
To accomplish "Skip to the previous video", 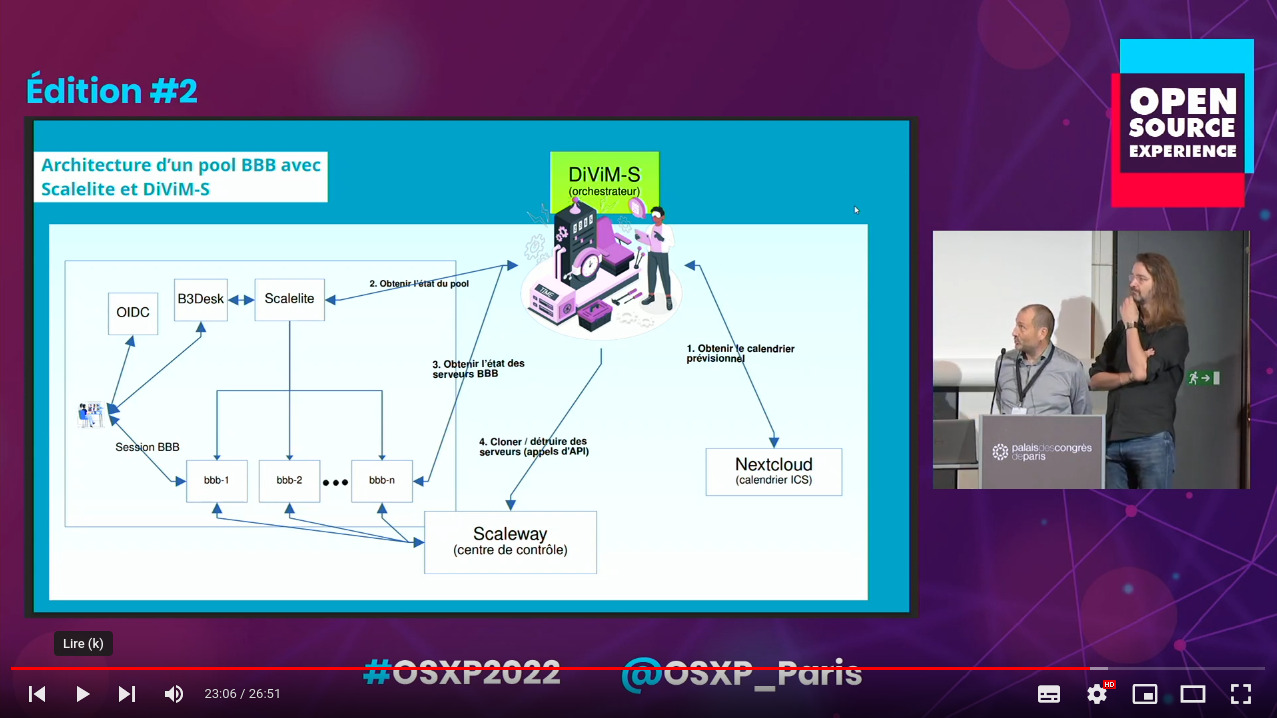I will pyautogui.click(x=37, y=694).
